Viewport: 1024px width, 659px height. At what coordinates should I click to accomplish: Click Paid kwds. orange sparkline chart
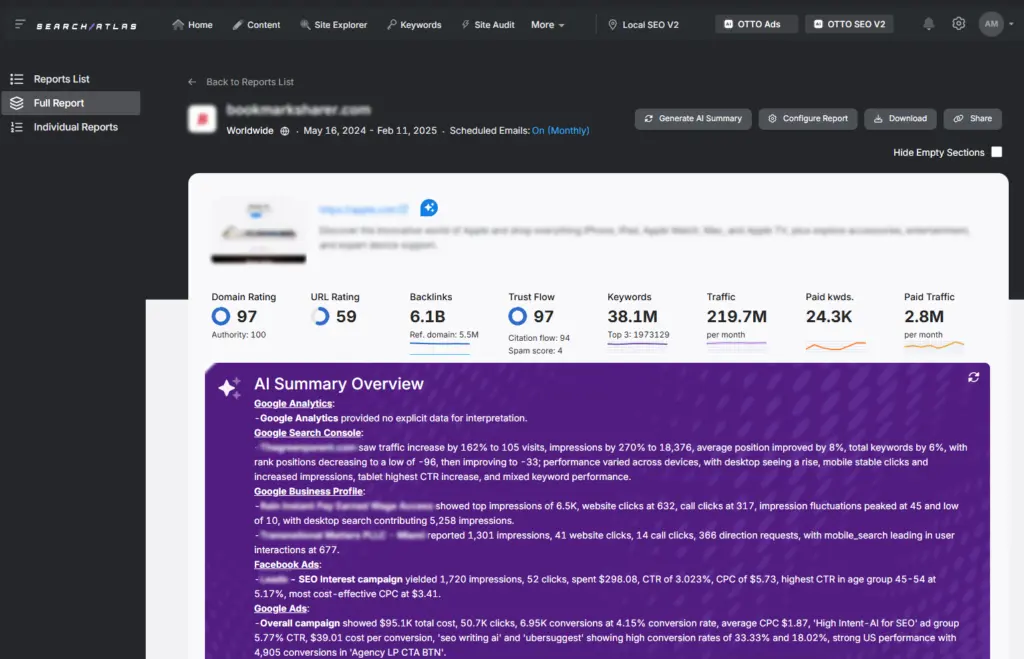(x=835, y=346)
